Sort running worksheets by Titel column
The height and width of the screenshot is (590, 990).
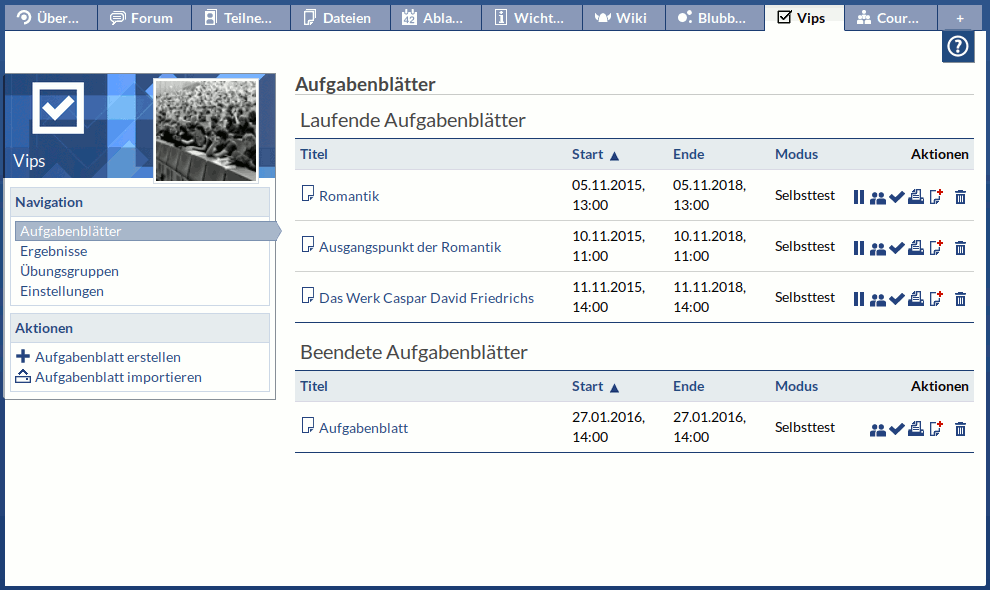(x=314, y=154)
